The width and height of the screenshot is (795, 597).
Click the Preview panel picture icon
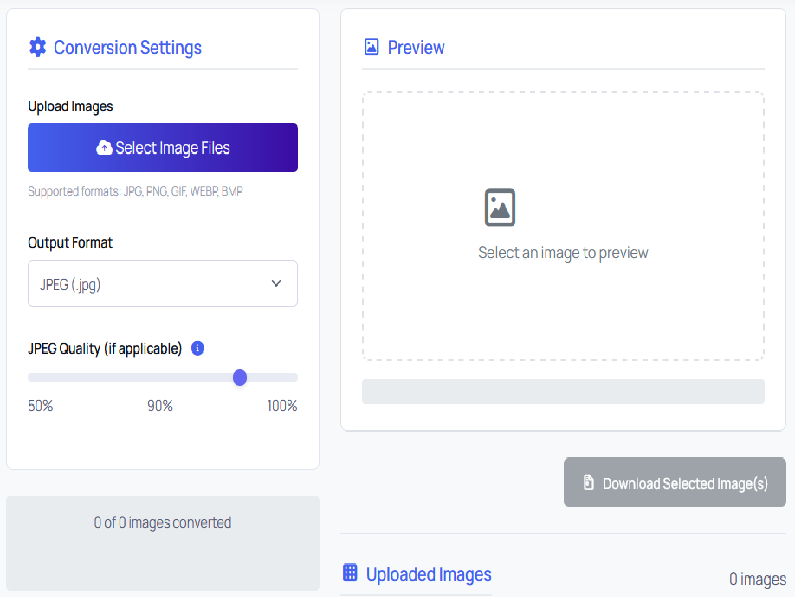pos(372,47)
